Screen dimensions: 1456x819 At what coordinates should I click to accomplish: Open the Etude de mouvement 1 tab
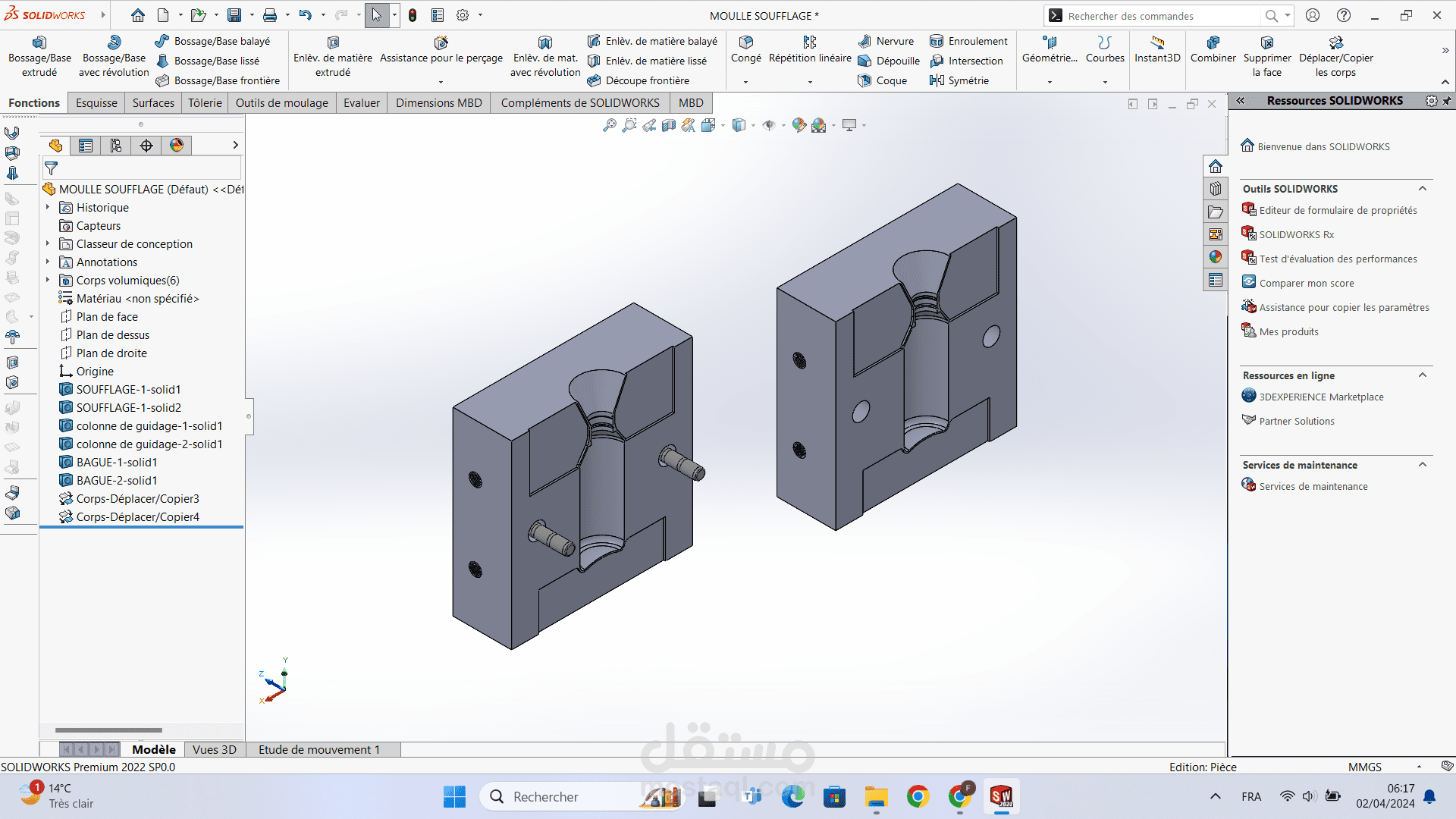(319, 749)
